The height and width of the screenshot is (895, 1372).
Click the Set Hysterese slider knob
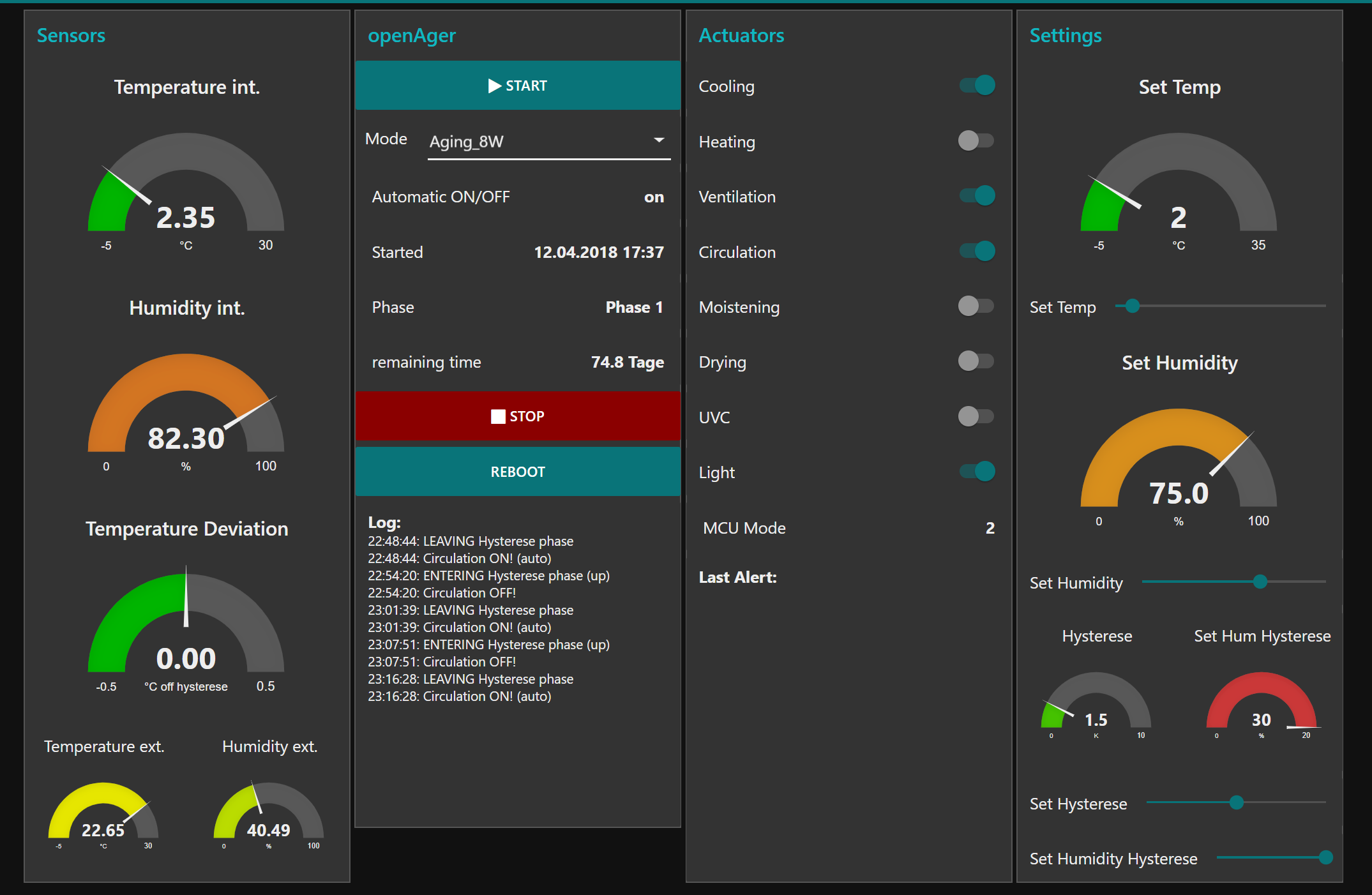(1236, 802)
